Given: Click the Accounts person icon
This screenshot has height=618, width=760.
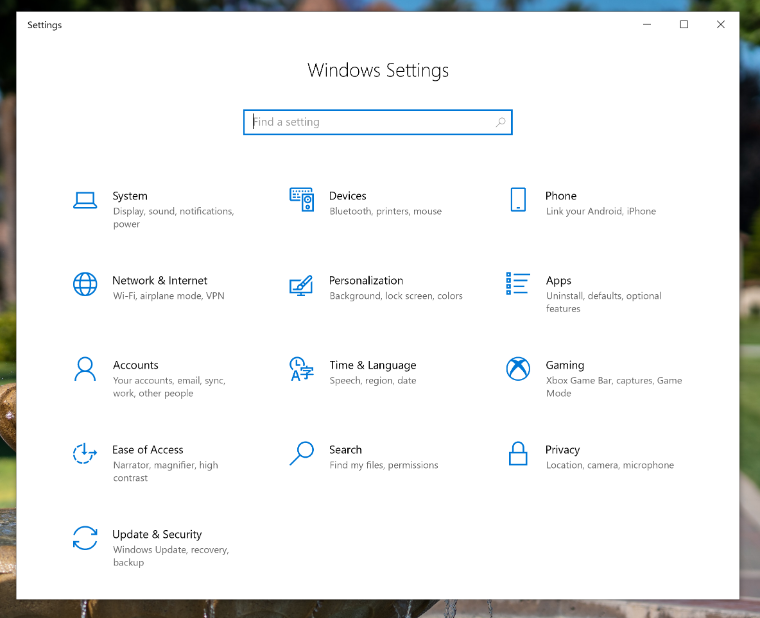Looking at the screenshot, I should click(x=85, y=369).
